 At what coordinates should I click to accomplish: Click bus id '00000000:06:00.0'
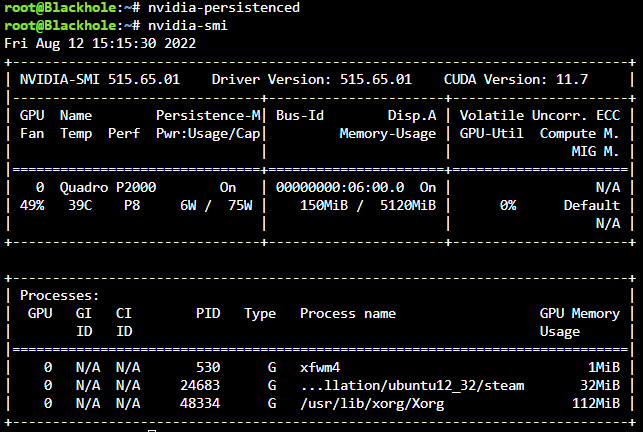(340, 187)
